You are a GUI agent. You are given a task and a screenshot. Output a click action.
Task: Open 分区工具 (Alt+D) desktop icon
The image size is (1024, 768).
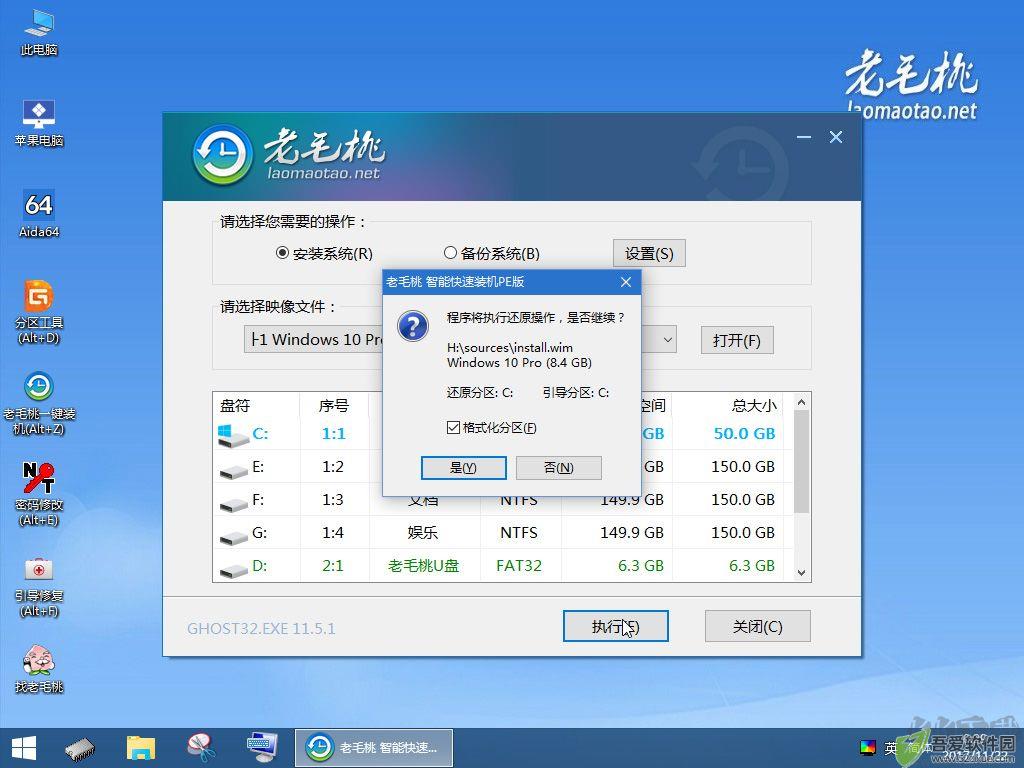point(39,312)
